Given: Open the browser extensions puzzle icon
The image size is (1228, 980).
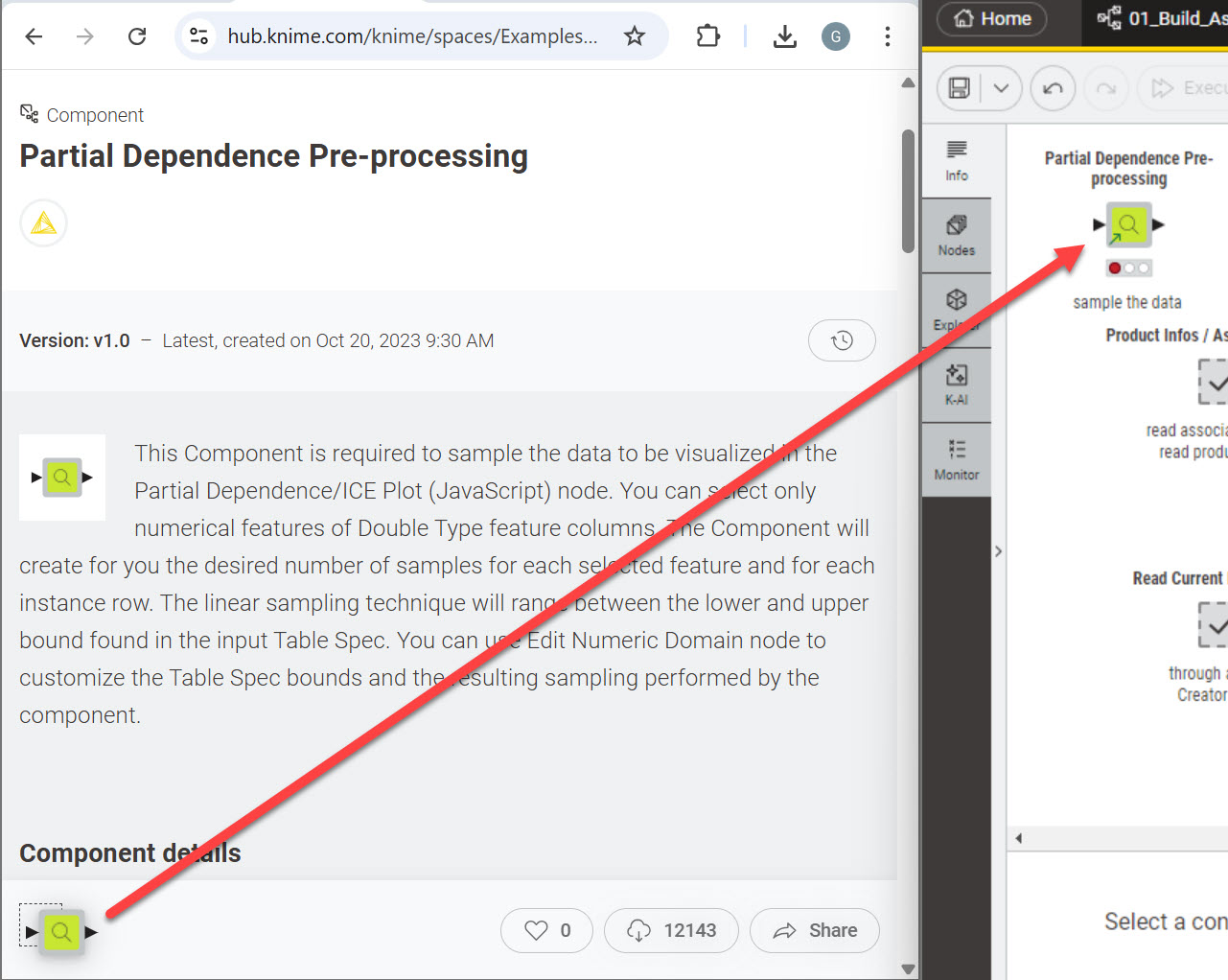Looking at the screenshot, I should click(x=707, y=36).
